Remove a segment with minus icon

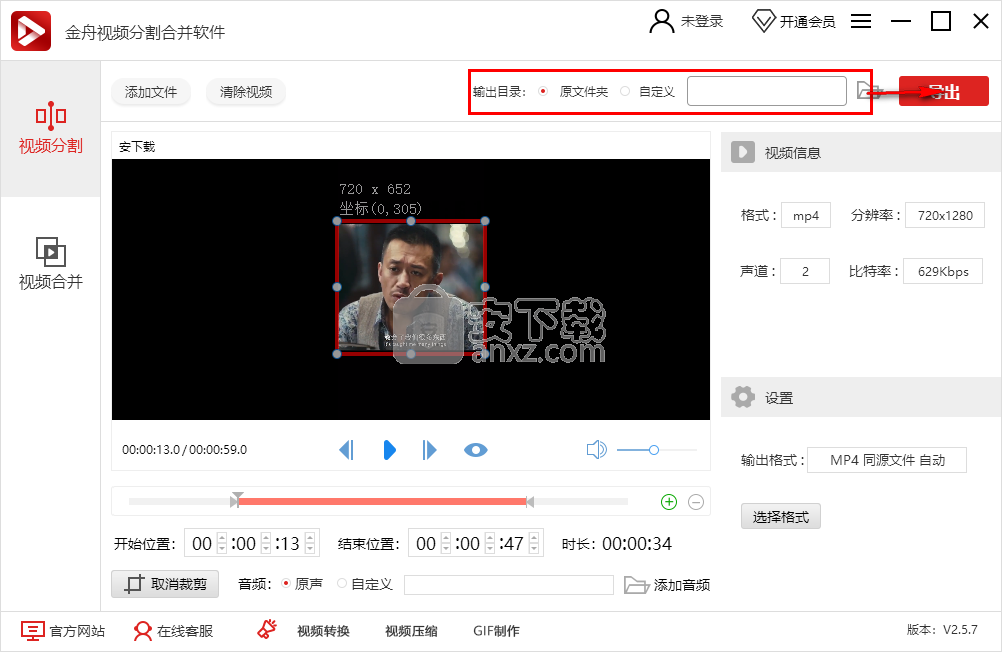696,502
